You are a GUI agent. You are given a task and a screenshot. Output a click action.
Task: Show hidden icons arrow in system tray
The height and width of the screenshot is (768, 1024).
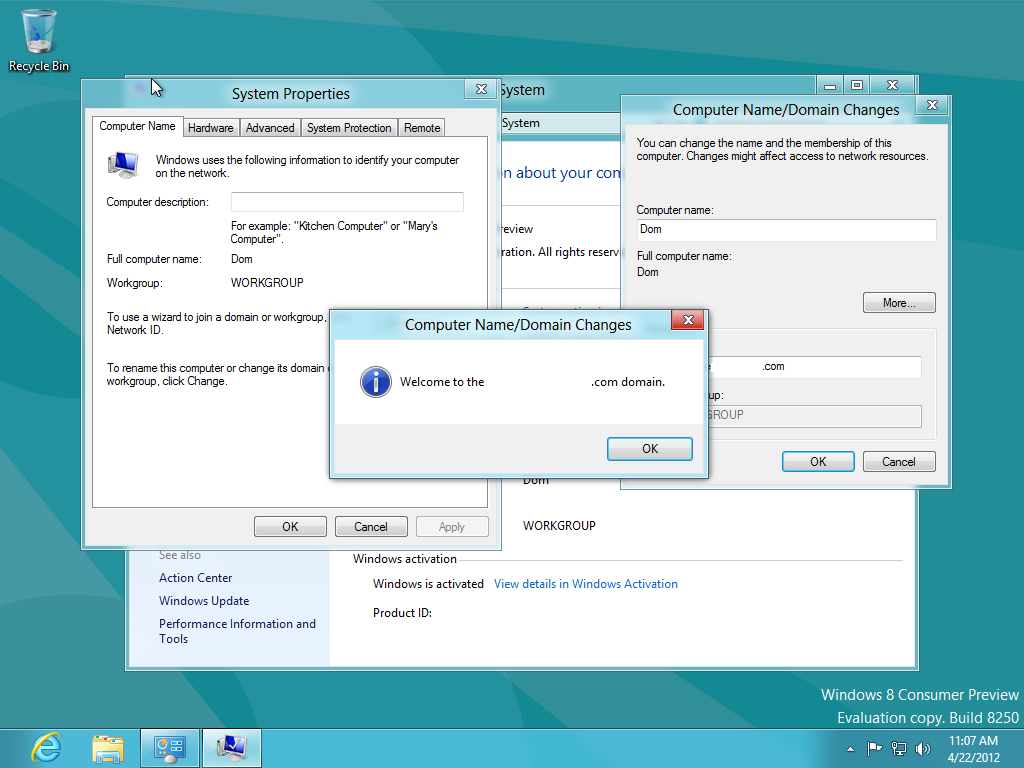[850, 749]
